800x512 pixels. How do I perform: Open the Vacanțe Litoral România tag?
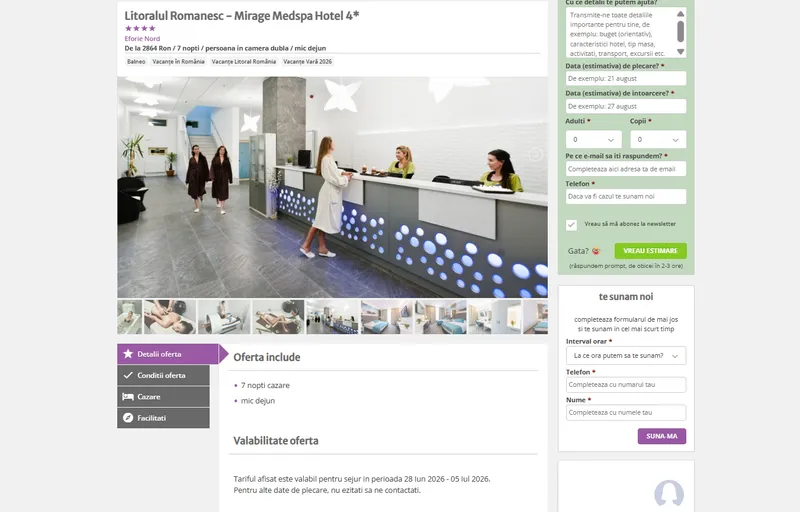coord(244,62)
